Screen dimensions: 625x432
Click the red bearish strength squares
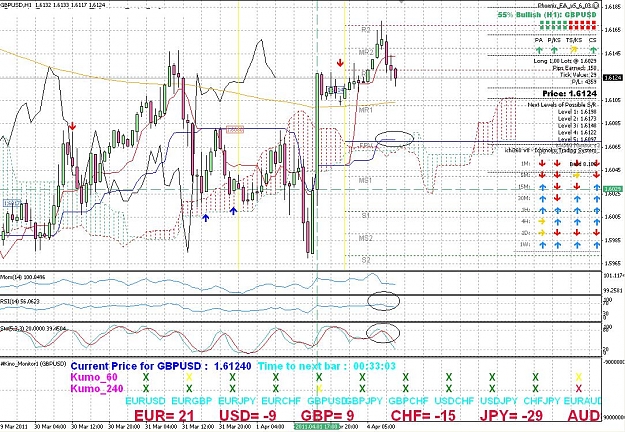click(583, 25)
